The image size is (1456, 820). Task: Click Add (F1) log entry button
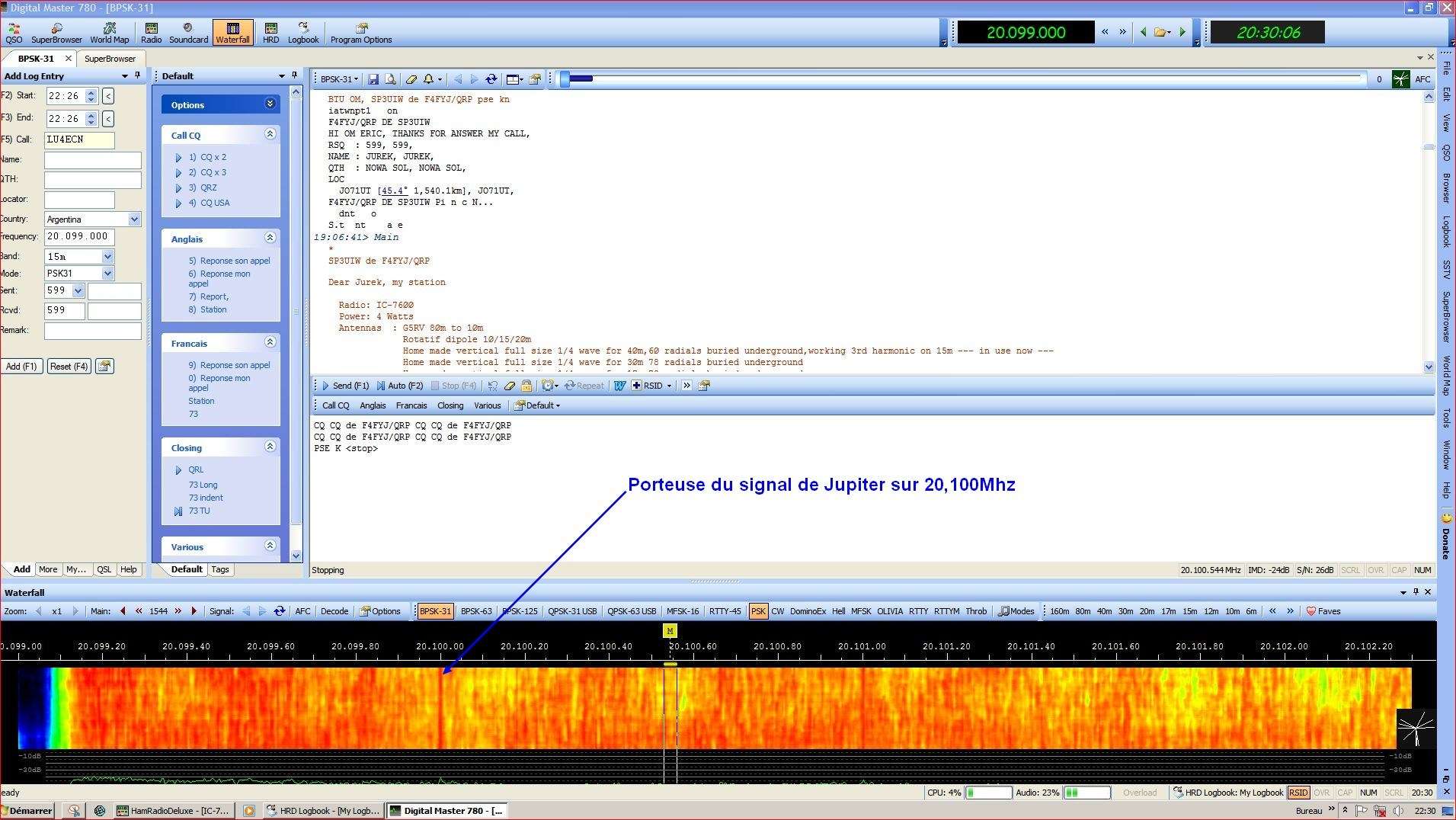[21, 367]
